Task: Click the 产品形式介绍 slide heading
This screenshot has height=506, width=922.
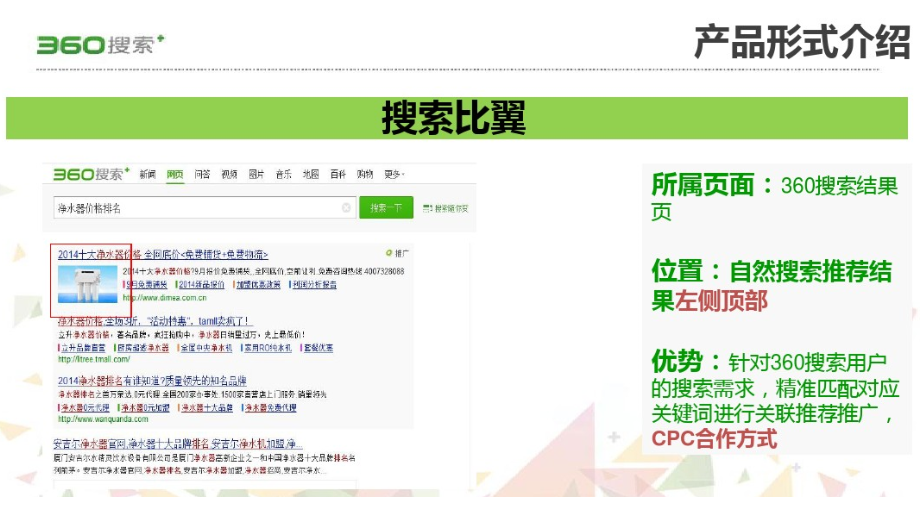Action: point(802,42)
